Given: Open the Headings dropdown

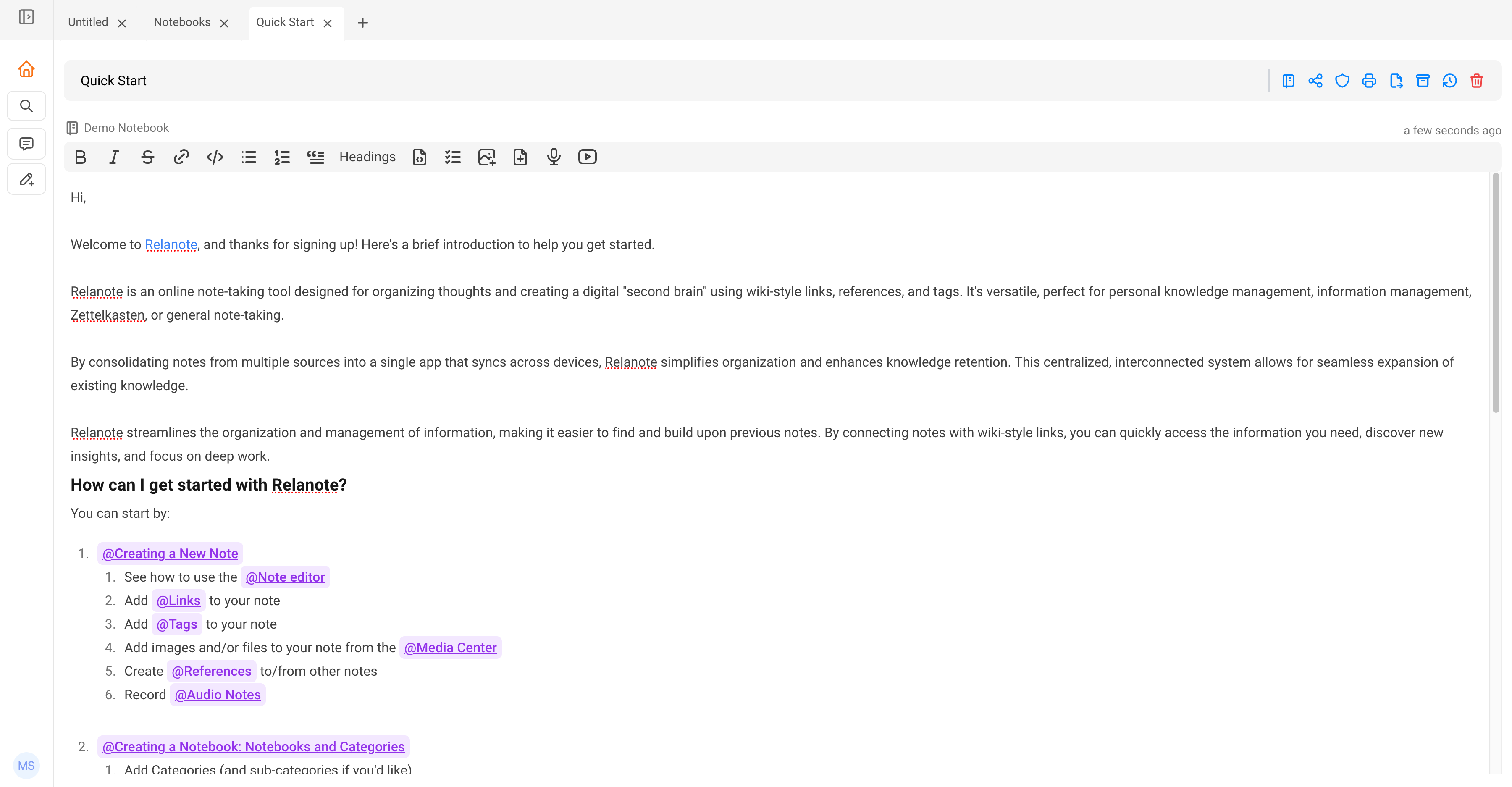Looking at the screenshot, I should [x=367, y=157].
